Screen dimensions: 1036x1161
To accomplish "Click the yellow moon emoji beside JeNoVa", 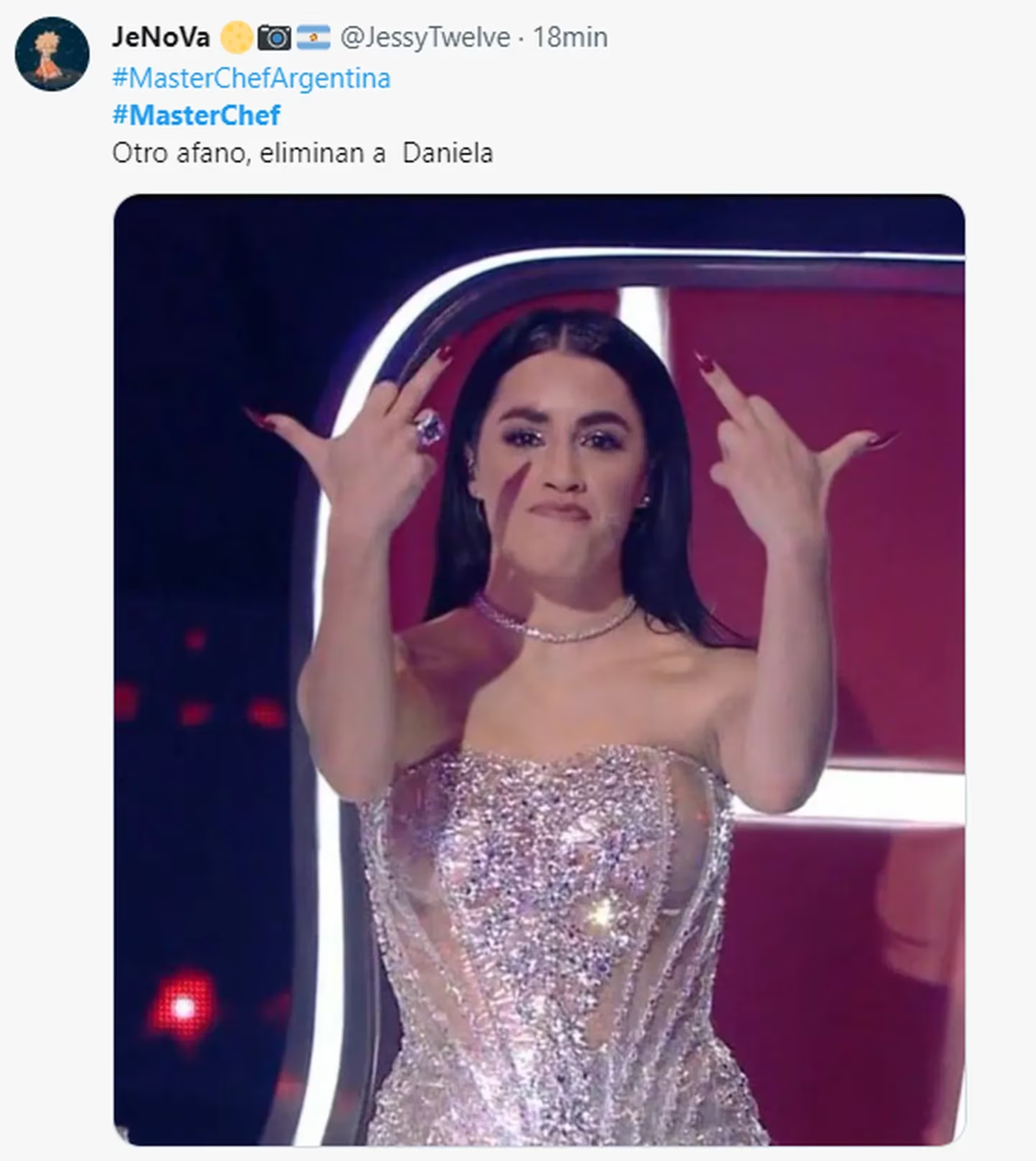I will pos(236,38).
